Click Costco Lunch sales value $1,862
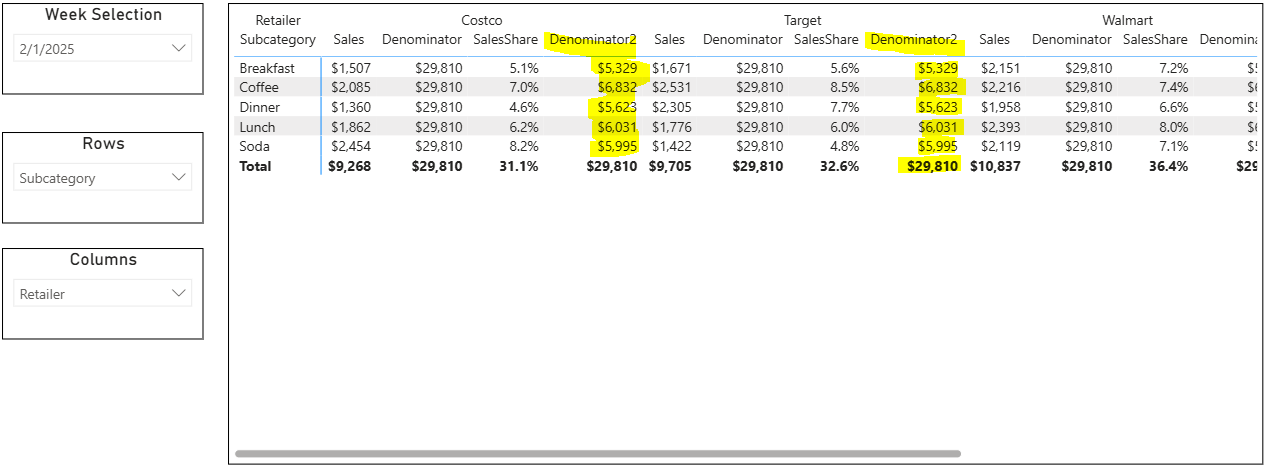 point(350,127)
